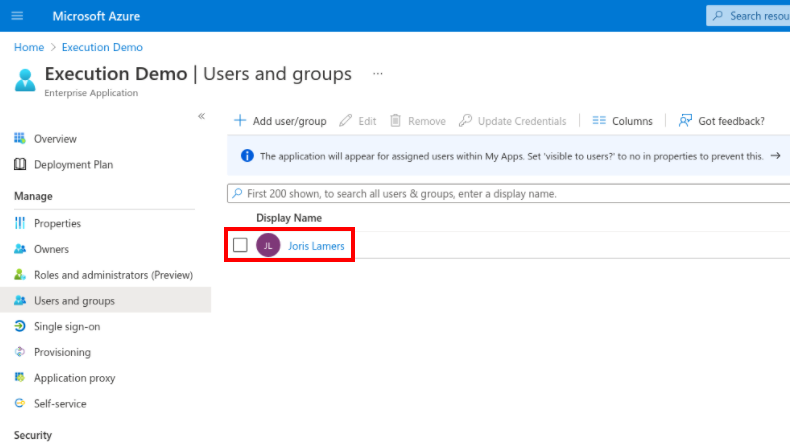Open Owners page
790x445 pixels.
tap(51, 249)
